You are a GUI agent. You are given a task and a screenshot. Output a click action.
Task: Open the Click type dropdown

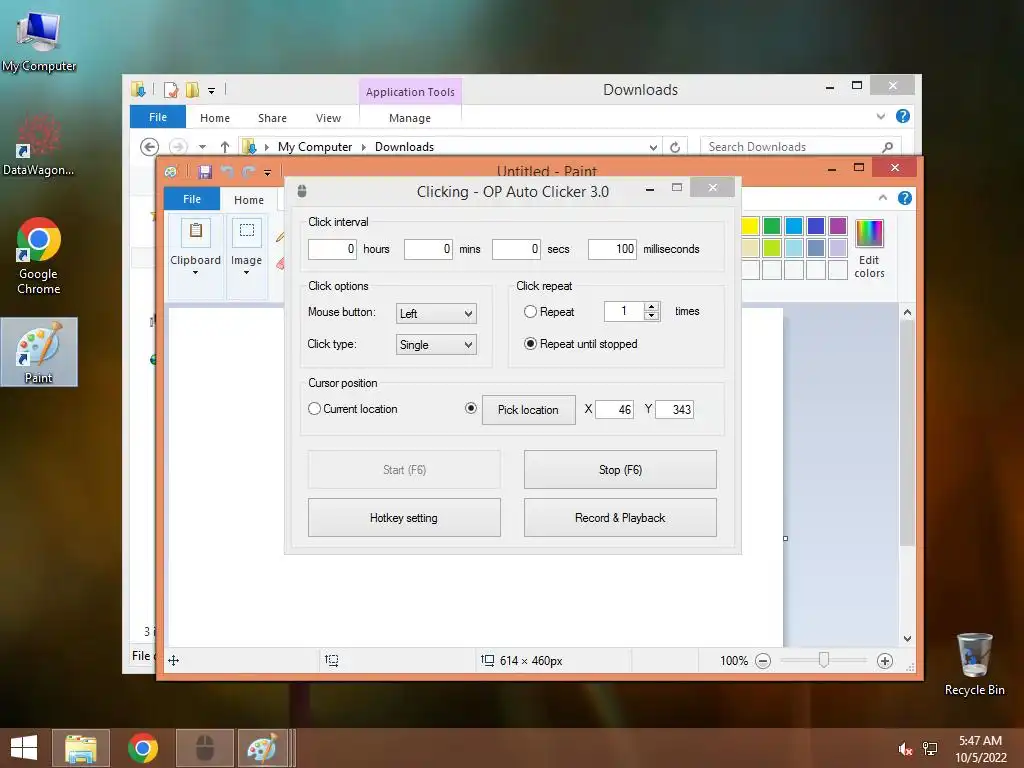click(x=436, y=345)
